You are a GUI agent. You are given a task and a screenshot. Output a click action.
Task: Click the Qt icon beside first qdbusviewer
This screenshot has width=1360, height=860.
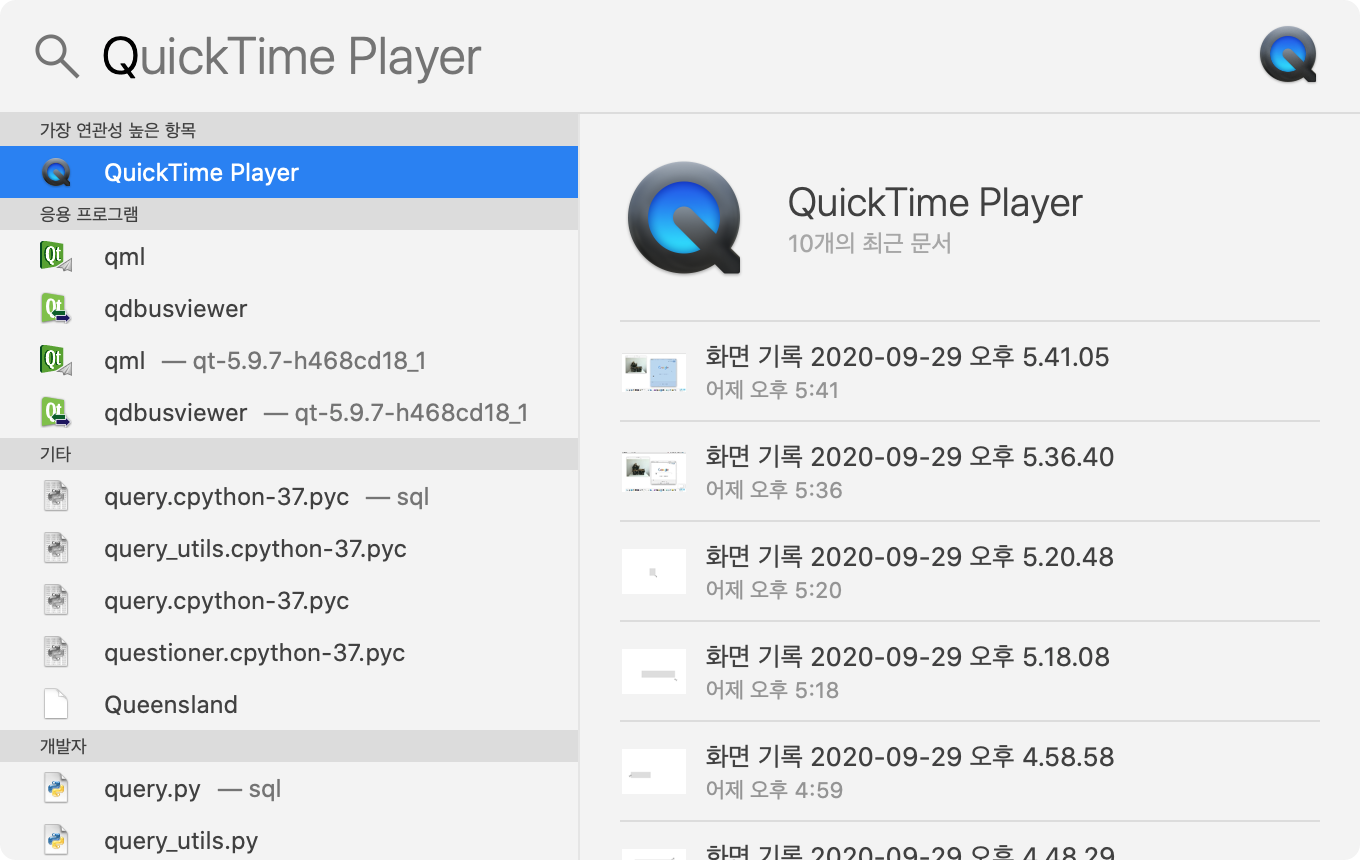(56, 308)
